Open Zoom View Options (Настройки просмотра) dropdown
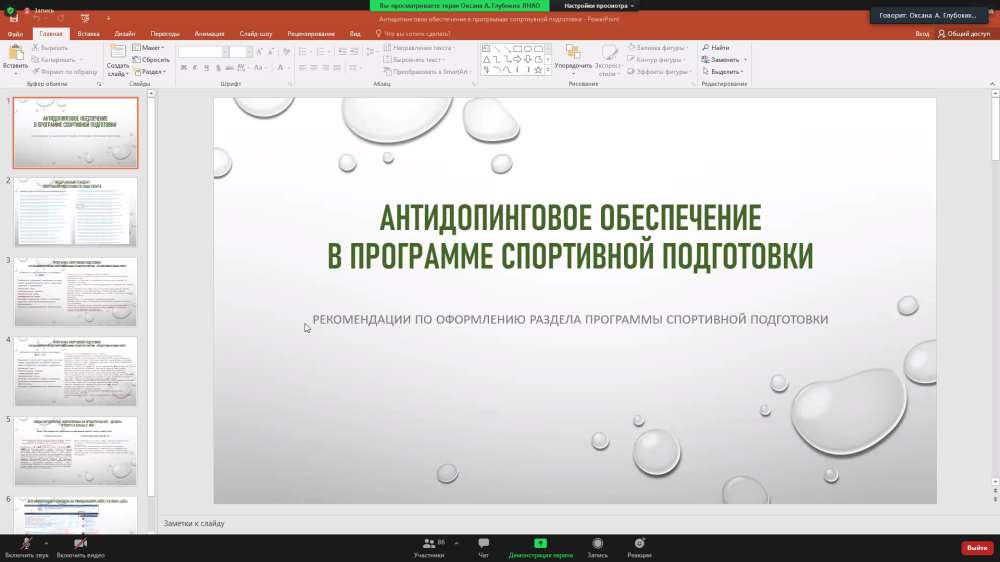The image size is (1000, 562). tap(599, 6)
